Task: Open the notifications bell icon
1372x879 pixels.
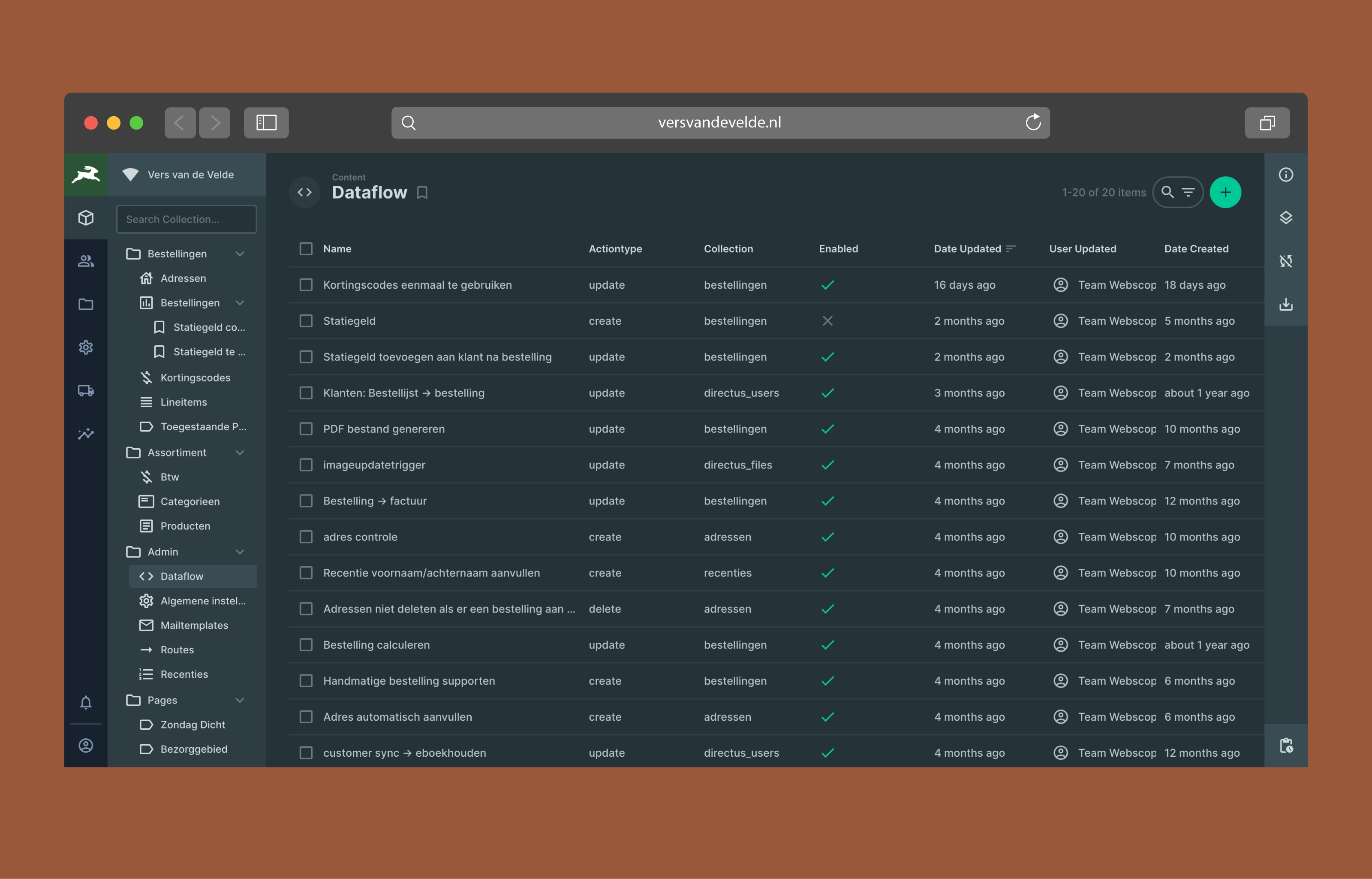Action: point(86,702)
